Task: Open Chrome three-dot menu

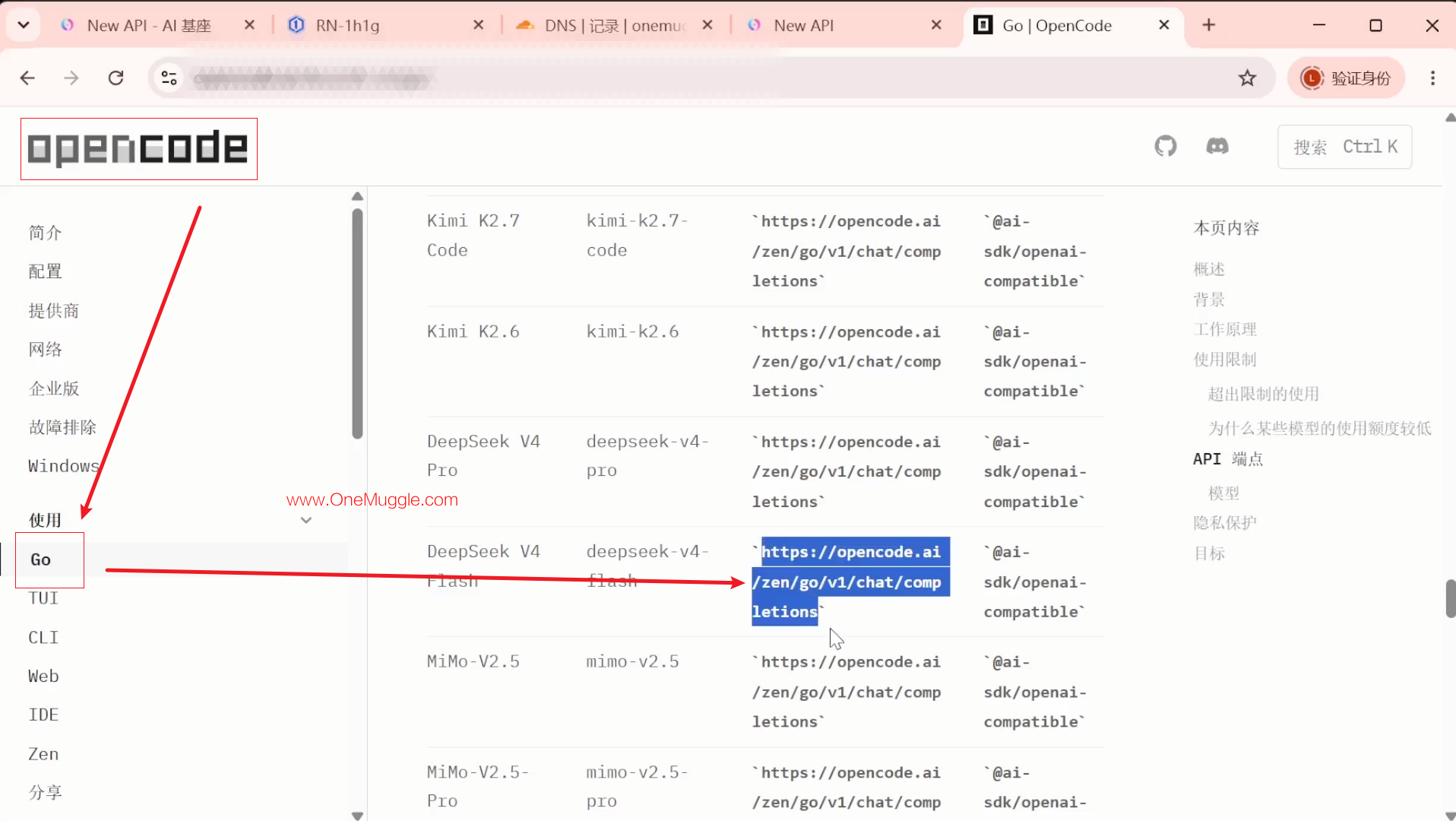Action: pyautogui.click(x=1432, y=78)
